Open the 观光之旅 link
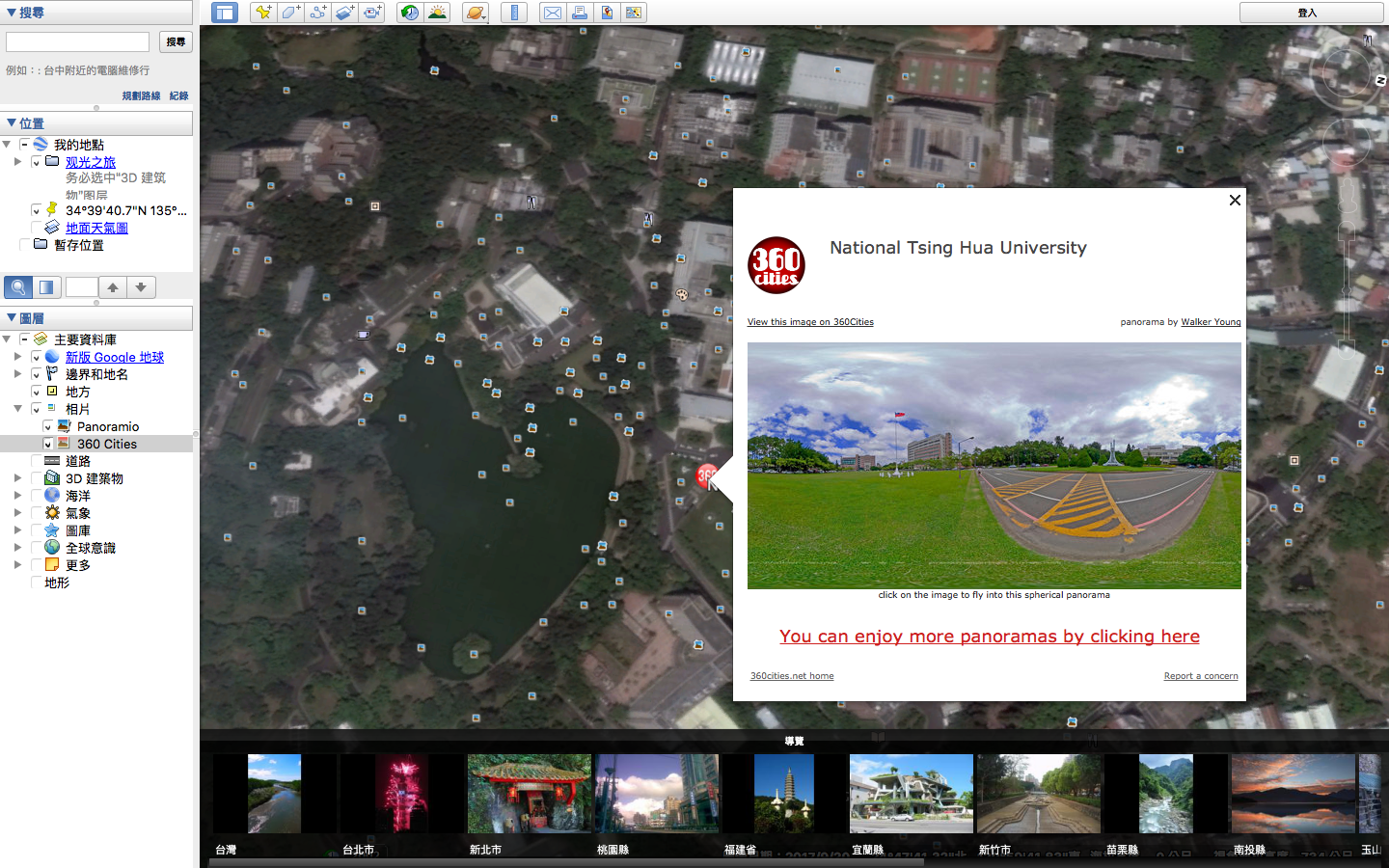The width and height of the screenshot is (1389, 868). [x=91, y=162]
